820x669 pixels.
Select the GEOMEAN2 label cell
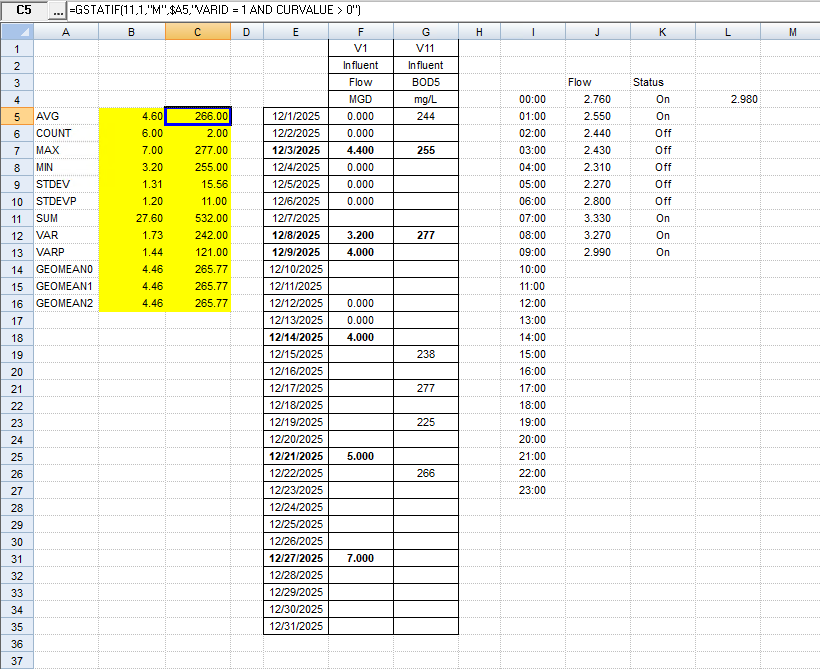[x=66, y=303]
